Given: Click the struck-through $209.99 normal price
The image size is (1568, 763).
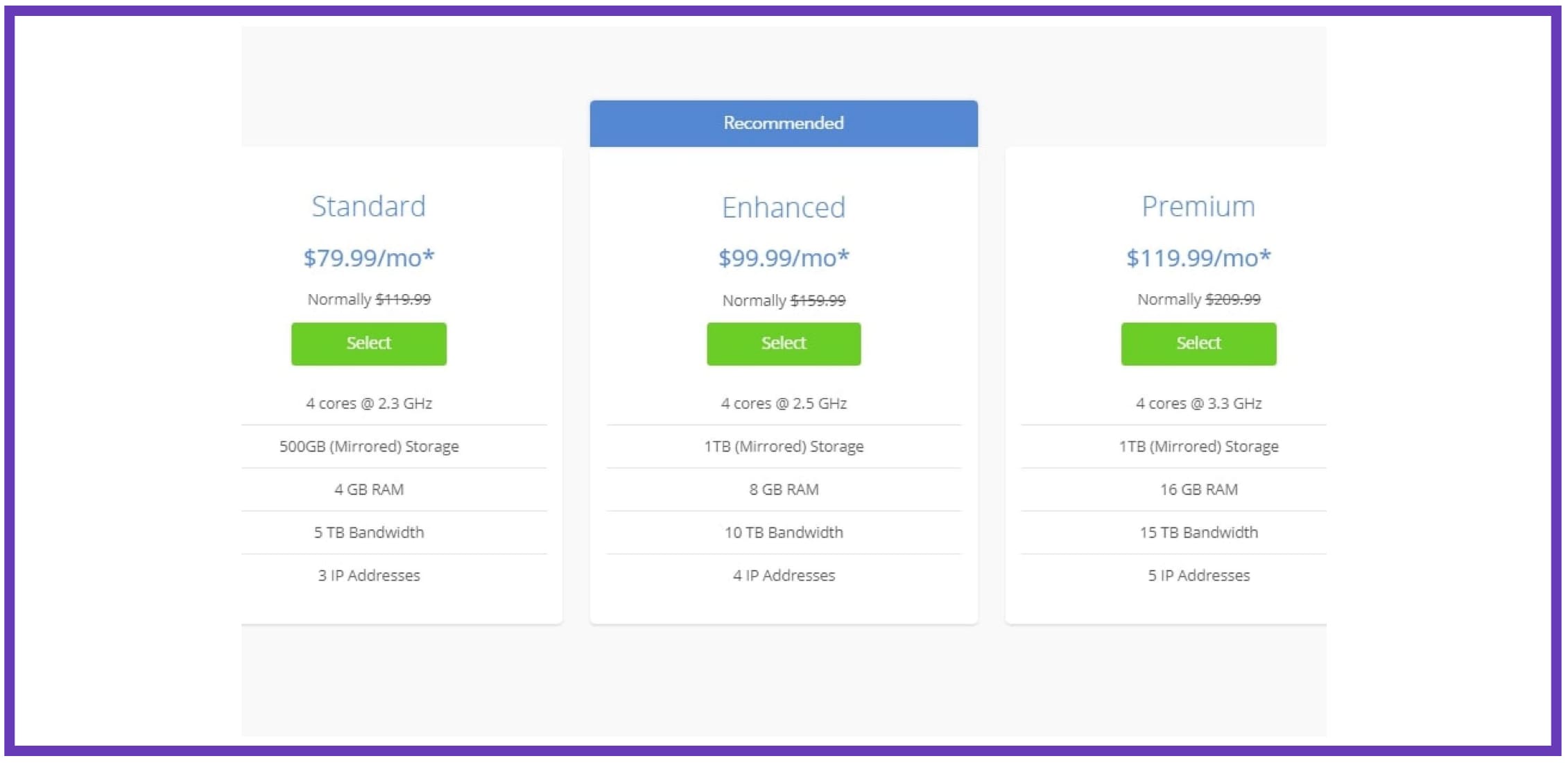Looking at the screenshot, I should 1232,300.
